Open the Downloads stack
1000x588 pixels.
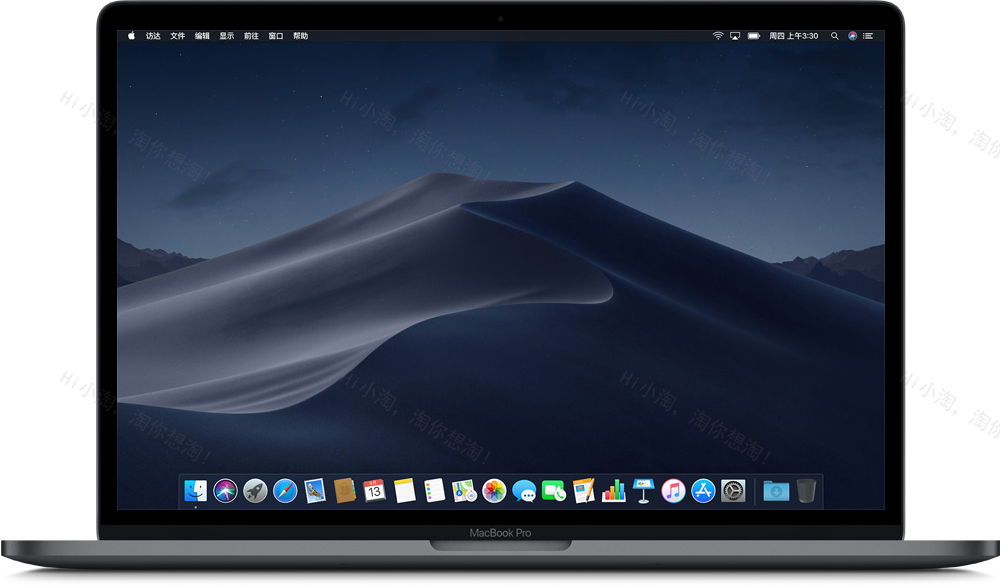[x=774, y=490]
